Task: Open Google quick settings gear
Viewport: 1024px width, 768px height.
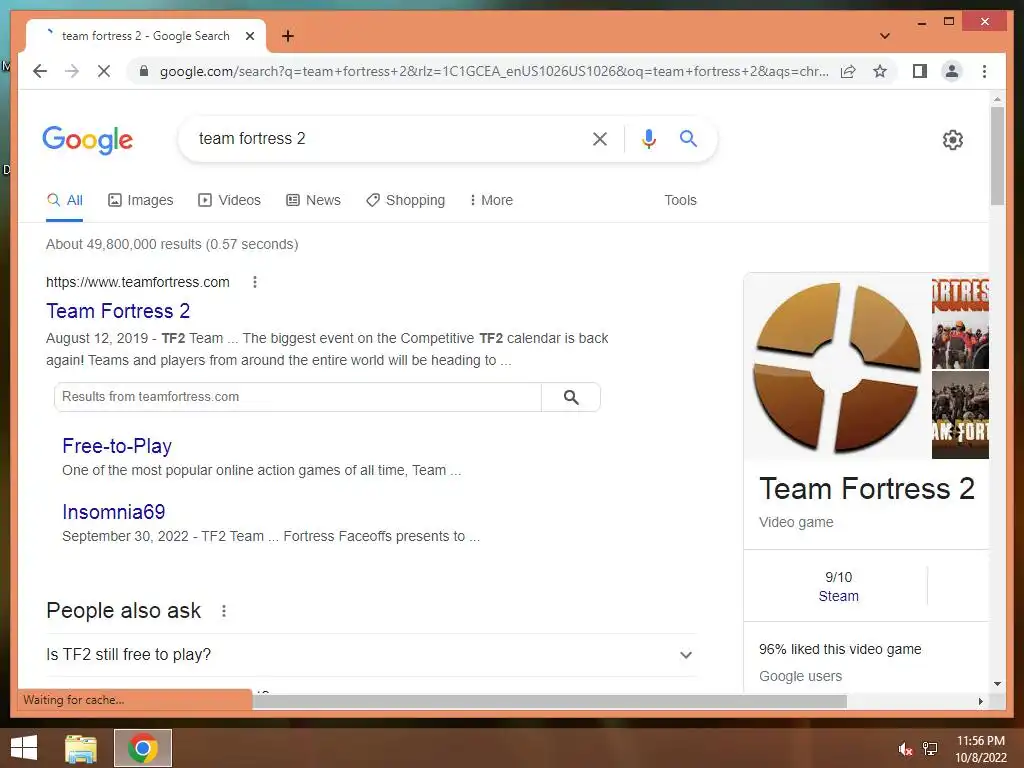Action: [953, 140]
